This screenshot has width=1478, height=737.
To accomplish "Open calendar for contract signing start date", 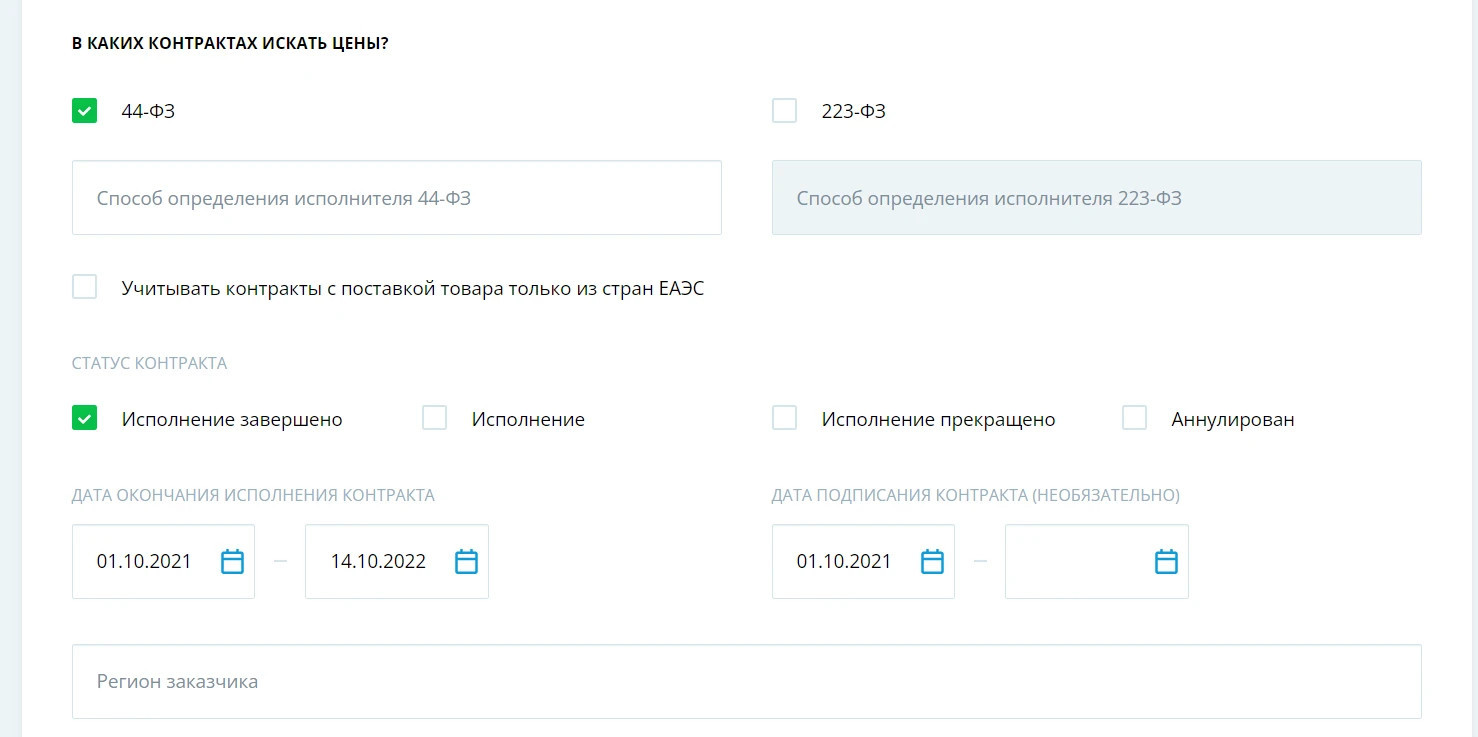I will [x=932, y=562].
